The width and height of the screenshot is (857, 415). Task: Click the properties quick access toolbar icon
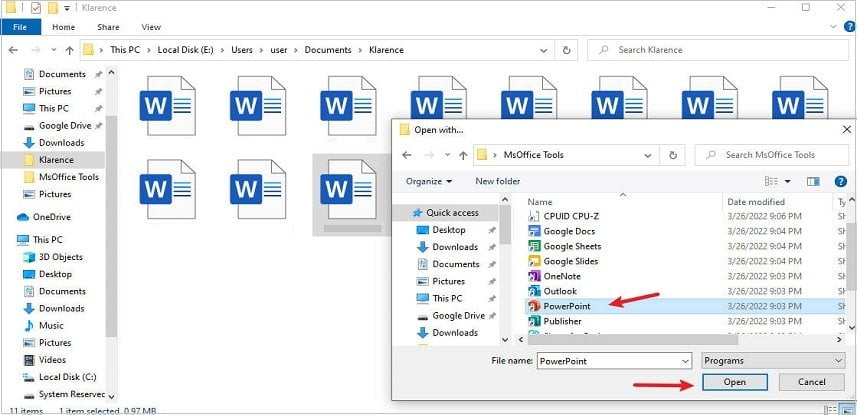[36, 8]
